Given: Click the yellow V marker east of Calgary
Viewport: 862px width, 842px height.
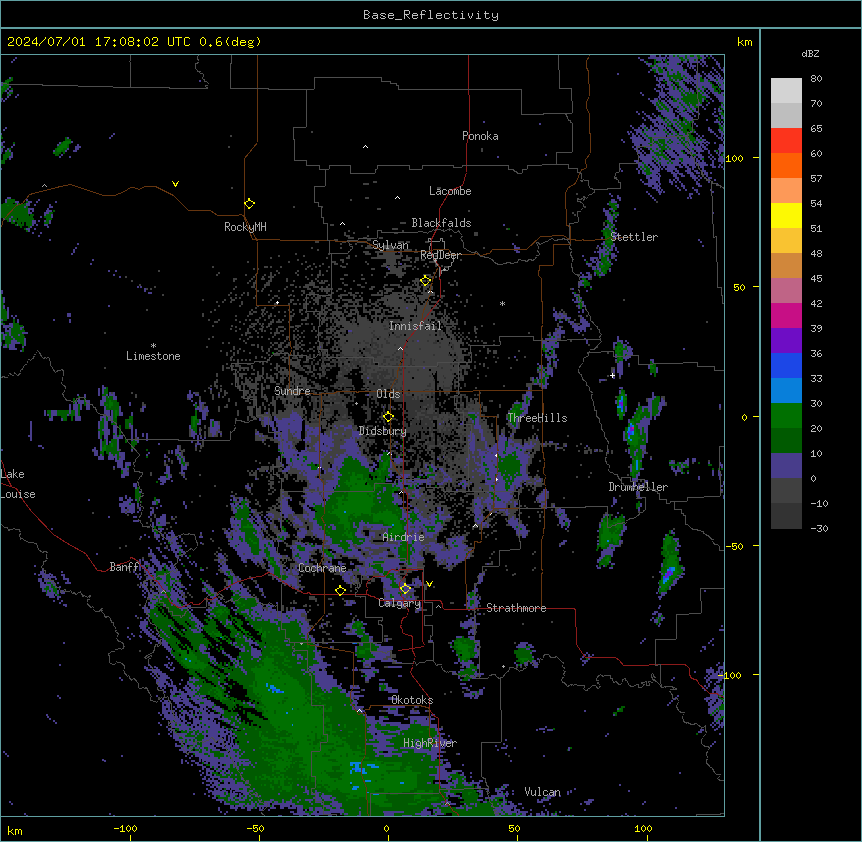Looking at the screenshot, I should click(x=429, y=584).
